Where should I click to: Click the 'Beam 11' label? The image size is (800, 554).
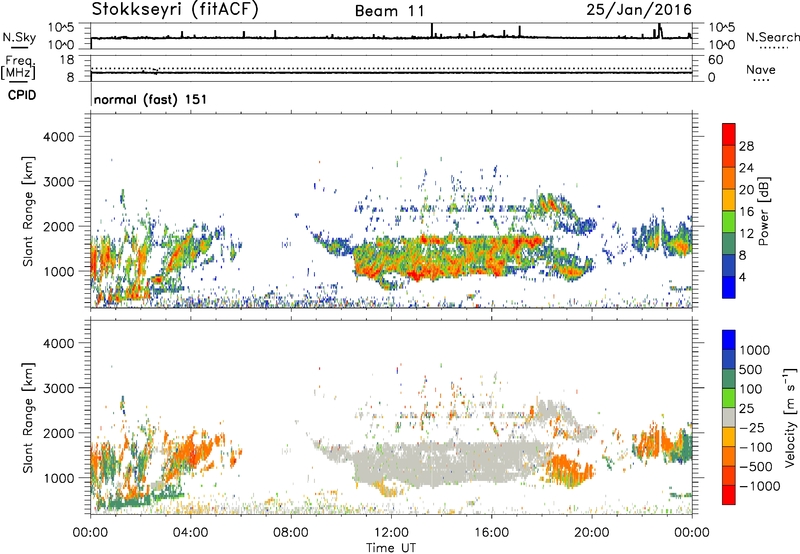390,11
